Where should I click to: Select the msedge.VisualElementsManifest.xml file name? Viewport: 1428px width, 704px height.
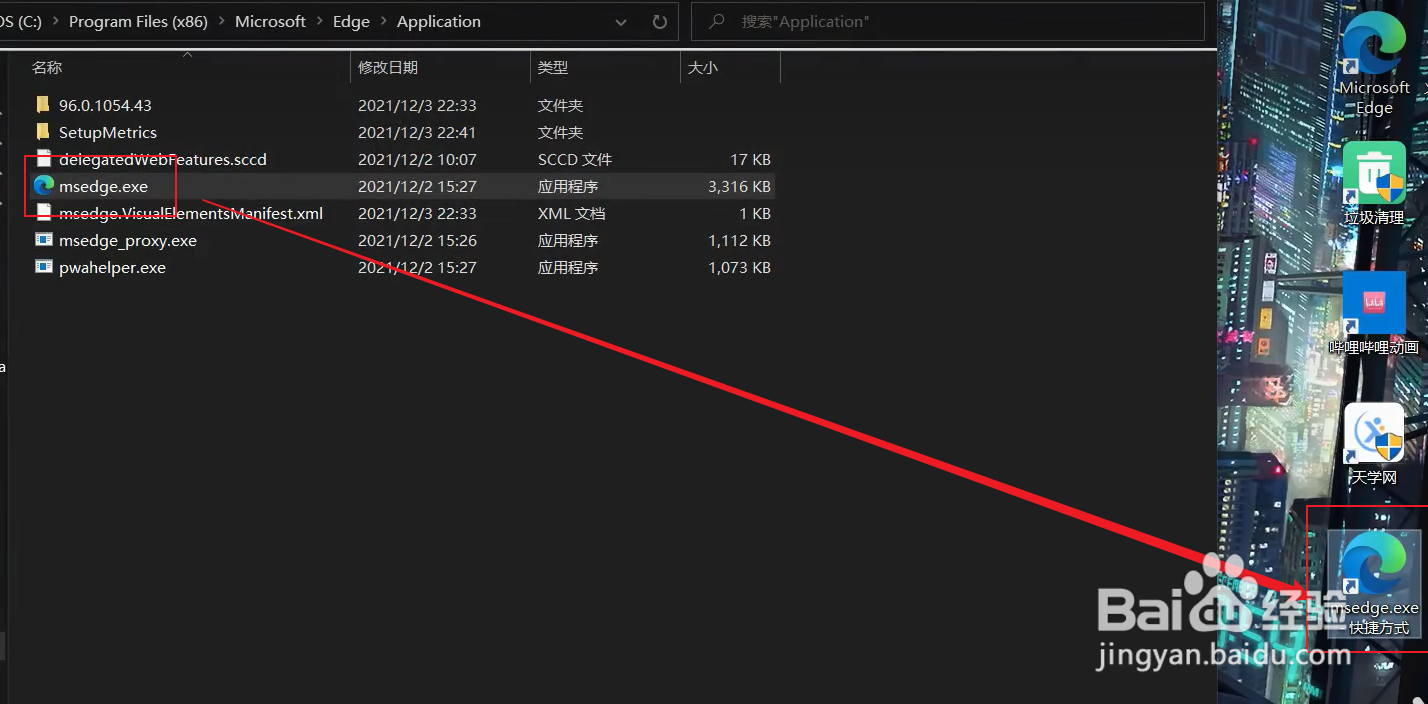click(x=191, y=213)
